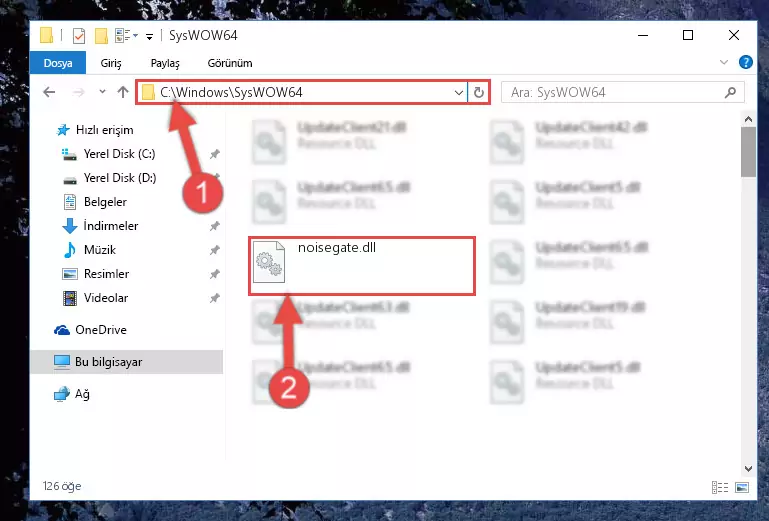Click the scroll up arrow of file list
Viewport: 769px width, 521px height.
748,119
